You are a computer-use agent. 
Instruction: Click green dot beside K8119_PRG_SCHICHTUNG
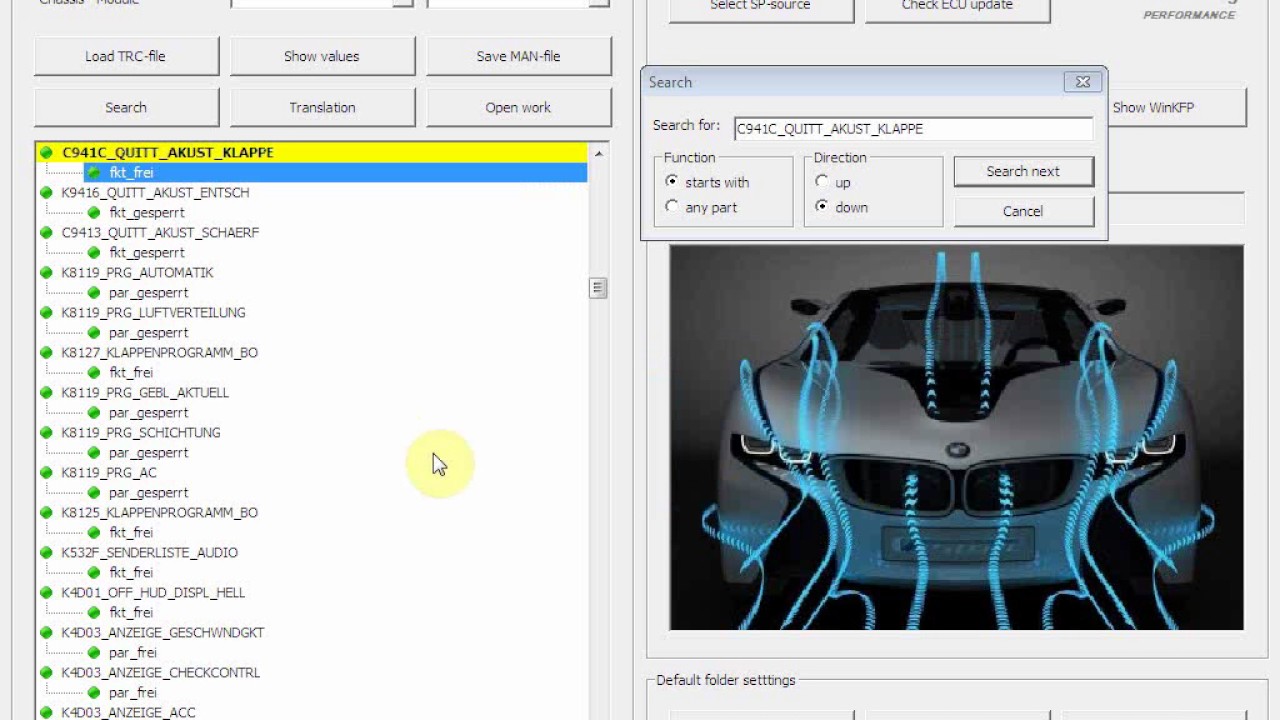click(x=46, y=433)
